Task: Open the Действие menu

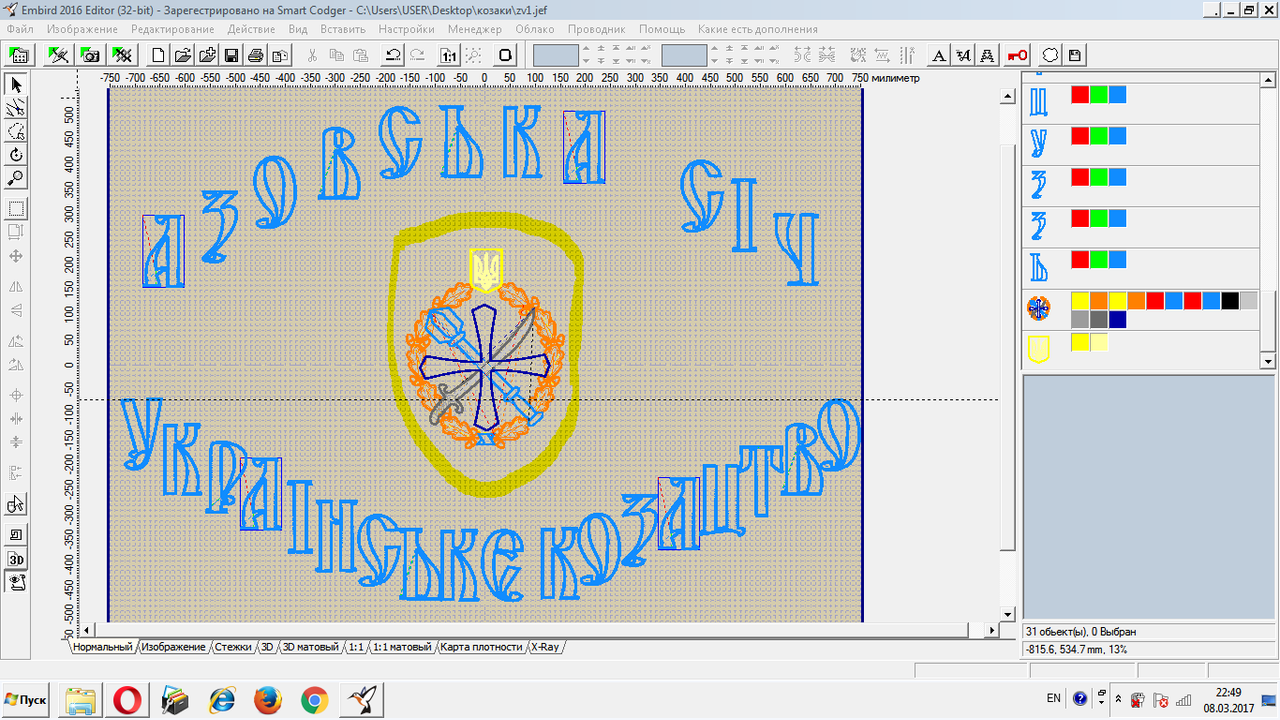Action: (x=251, y=29)
